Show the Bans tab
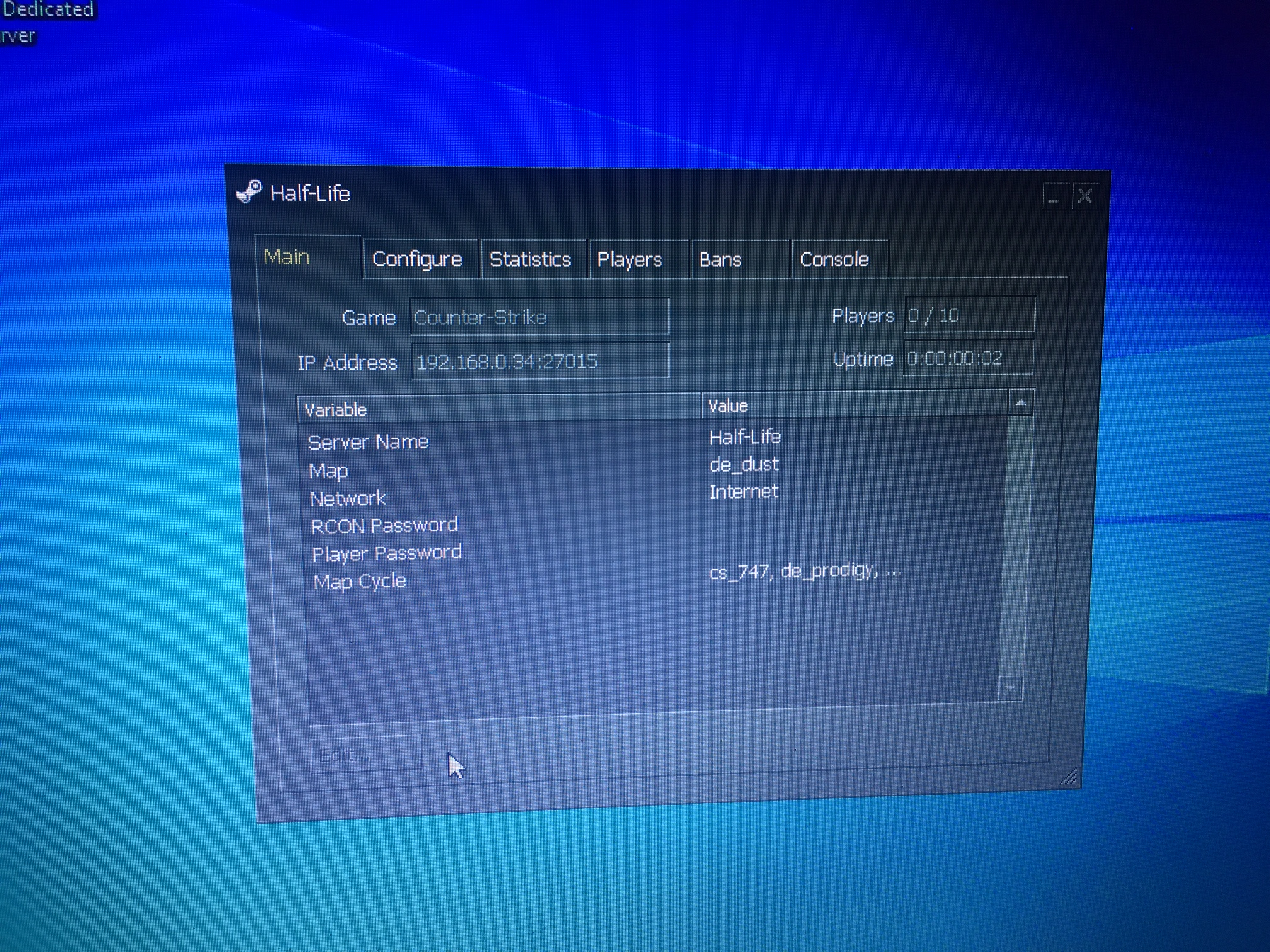 (721, 259)
